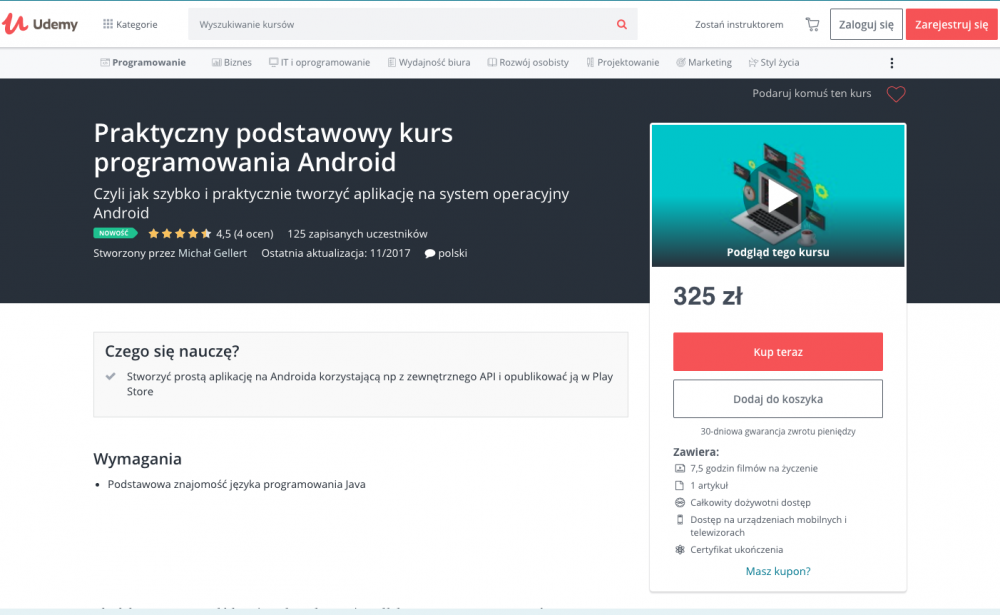This screenshot has height=615, width=1000.
Task: Add course to wishlist heart icon
Action: 896,94
